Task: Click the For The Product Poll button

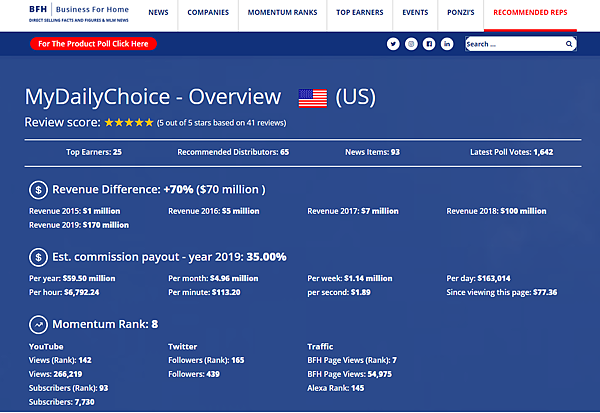Action: (x=93, y=44)
